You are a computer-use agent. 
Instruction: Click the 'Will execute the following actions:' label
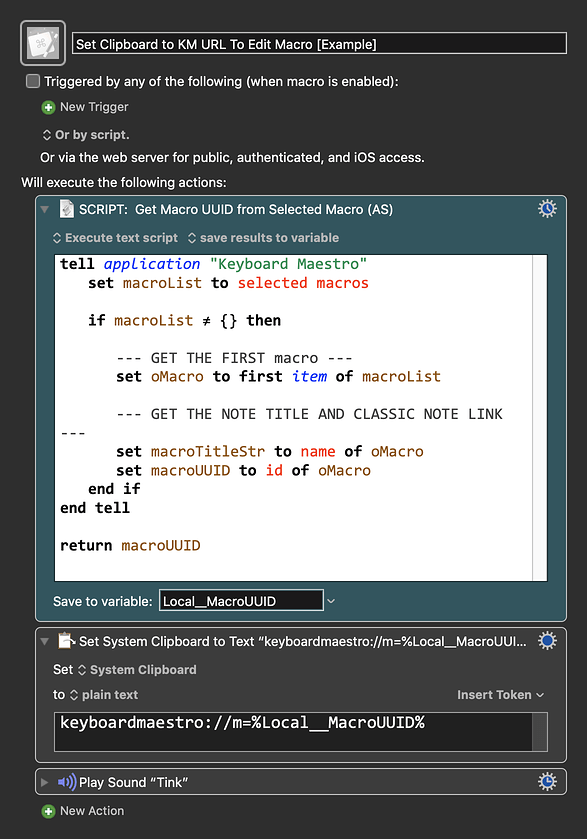pyautogui.click(x=124, y=182)
